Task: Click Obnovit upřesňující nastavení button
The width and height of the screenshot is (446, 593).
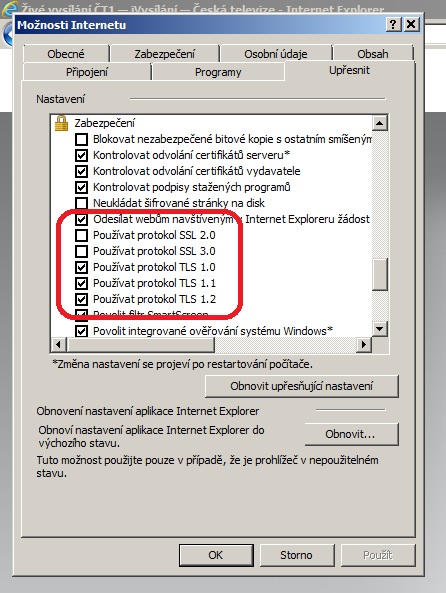Action: [x=301, y=386]
